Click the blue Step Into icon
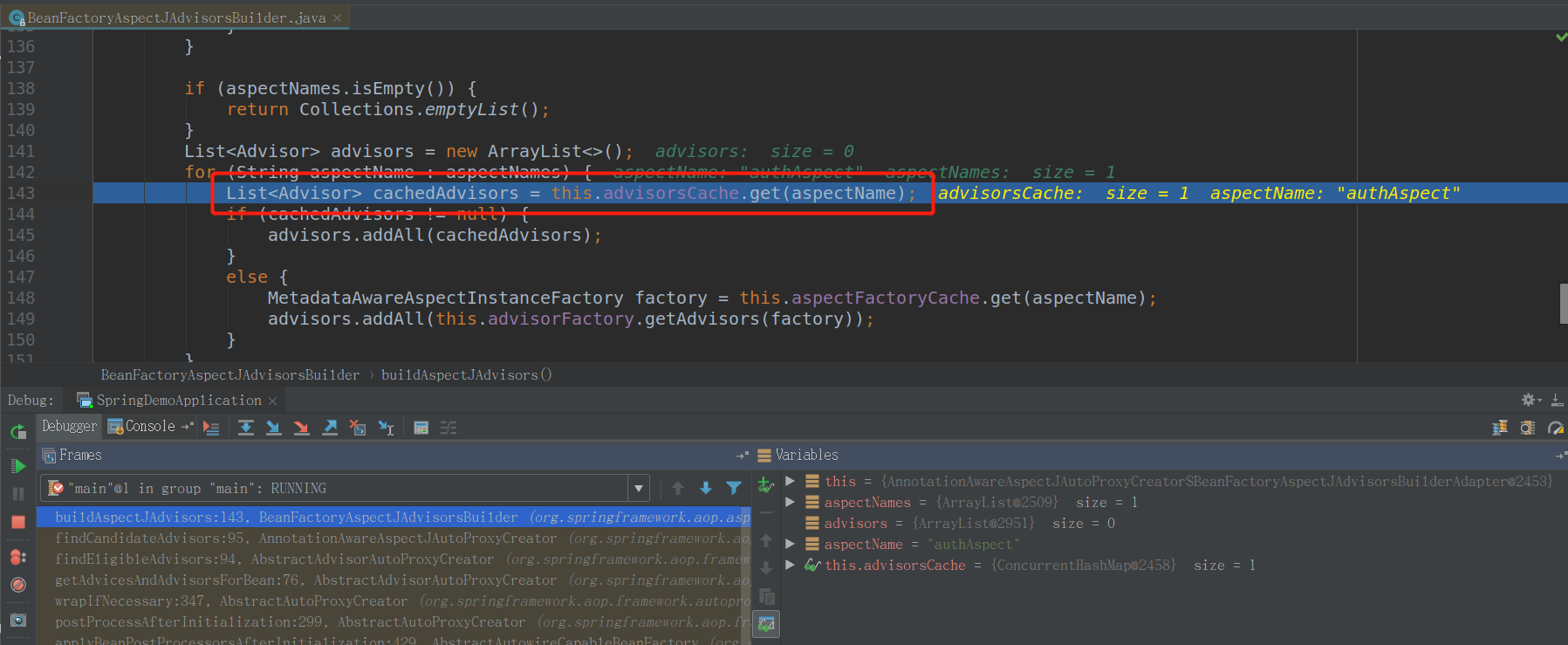 pos(274,427)
